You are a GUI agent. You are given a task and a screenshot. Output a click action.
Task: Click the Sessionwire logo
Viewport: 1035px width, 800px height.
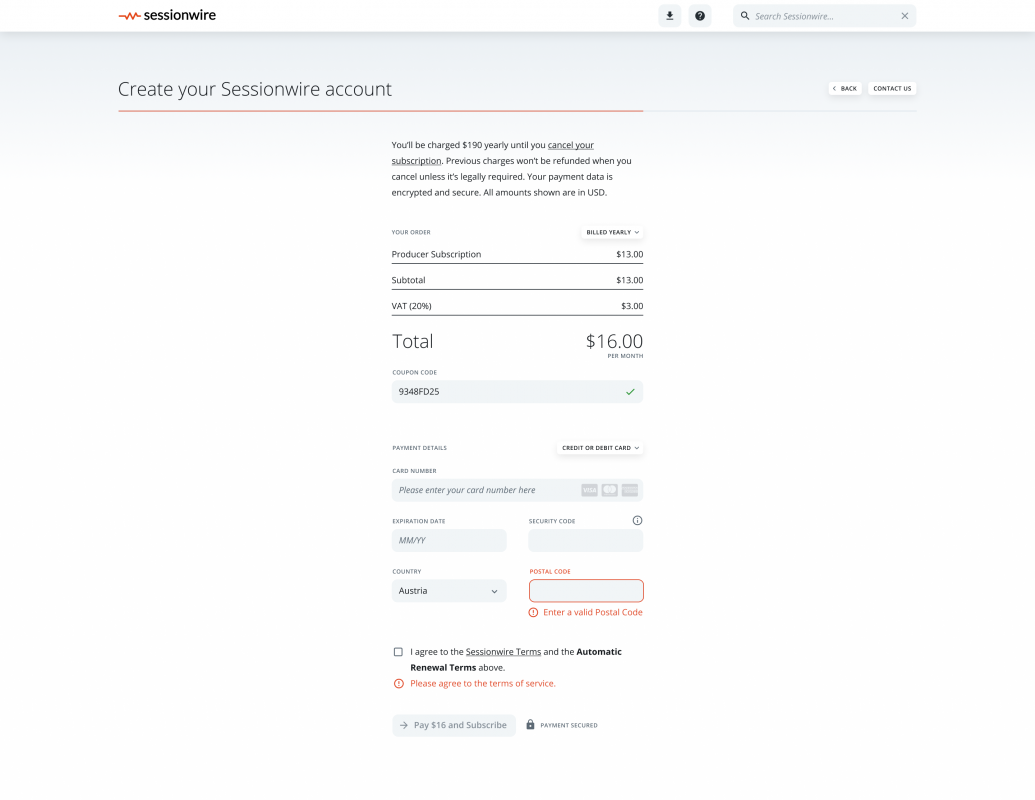point(167,16)
